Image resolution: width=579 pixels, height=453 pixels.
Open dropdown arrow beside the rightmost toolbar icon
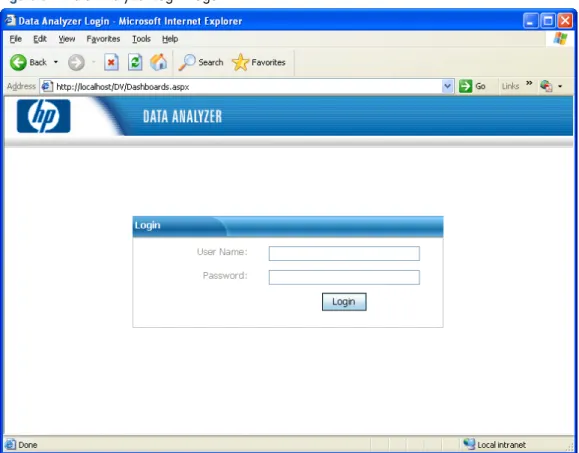560,86
